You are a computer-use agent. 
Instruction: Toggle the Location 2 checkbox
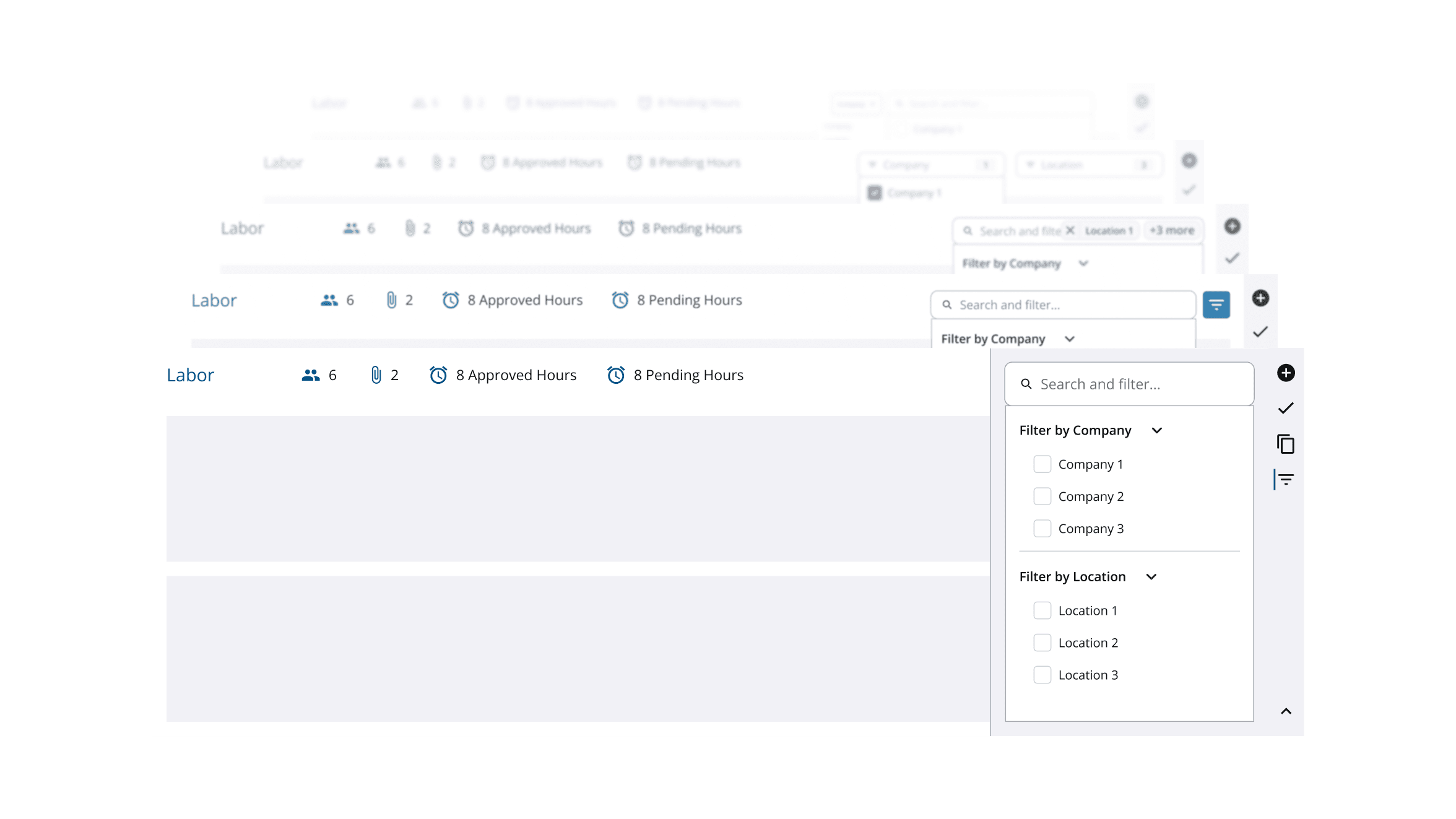coord(1042,643)
